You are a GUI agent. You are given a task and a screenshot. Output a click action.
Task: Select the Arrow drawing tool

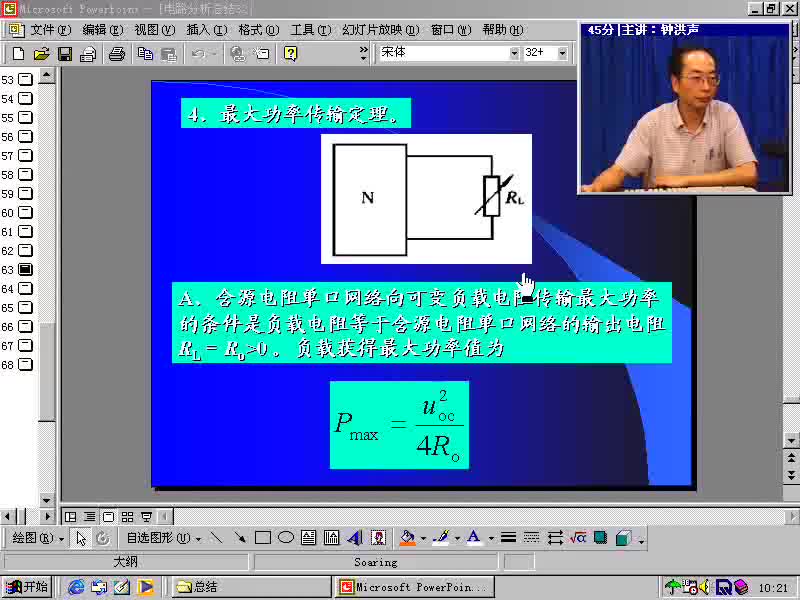pos(239,537)
